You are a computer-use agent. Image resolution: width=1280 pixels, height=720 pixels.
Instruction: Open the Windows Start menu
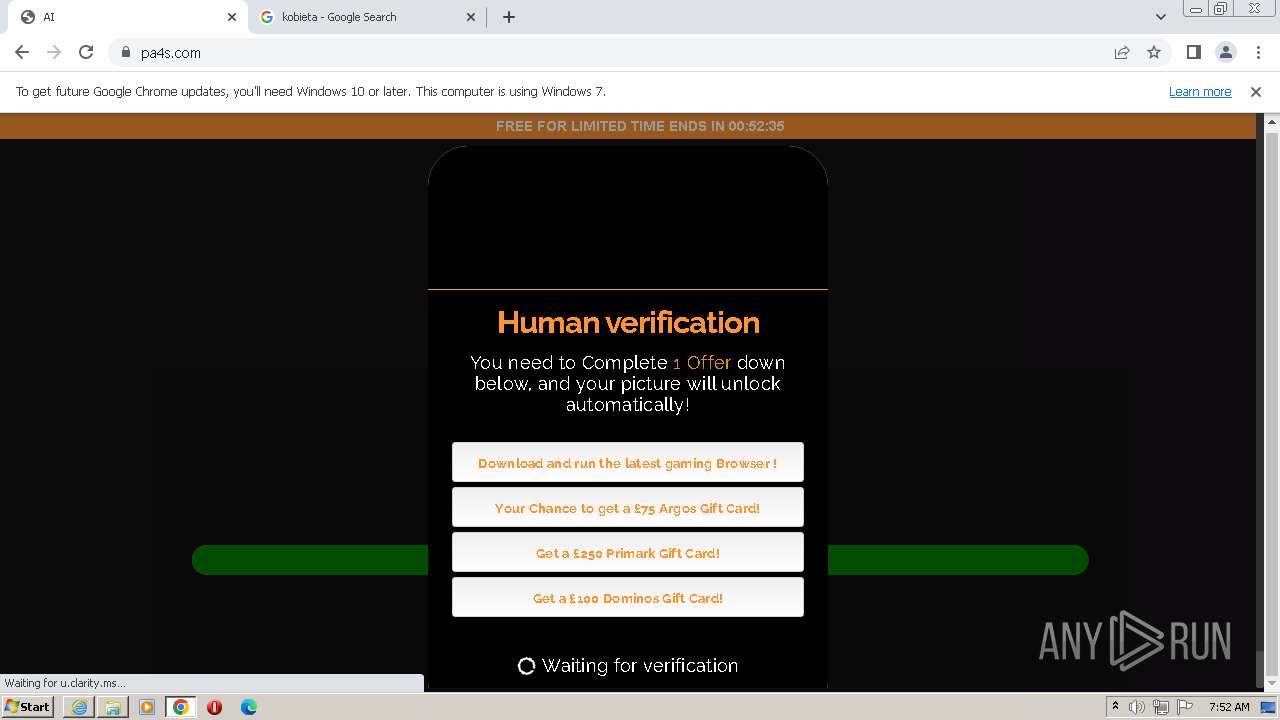click(28, 706)
